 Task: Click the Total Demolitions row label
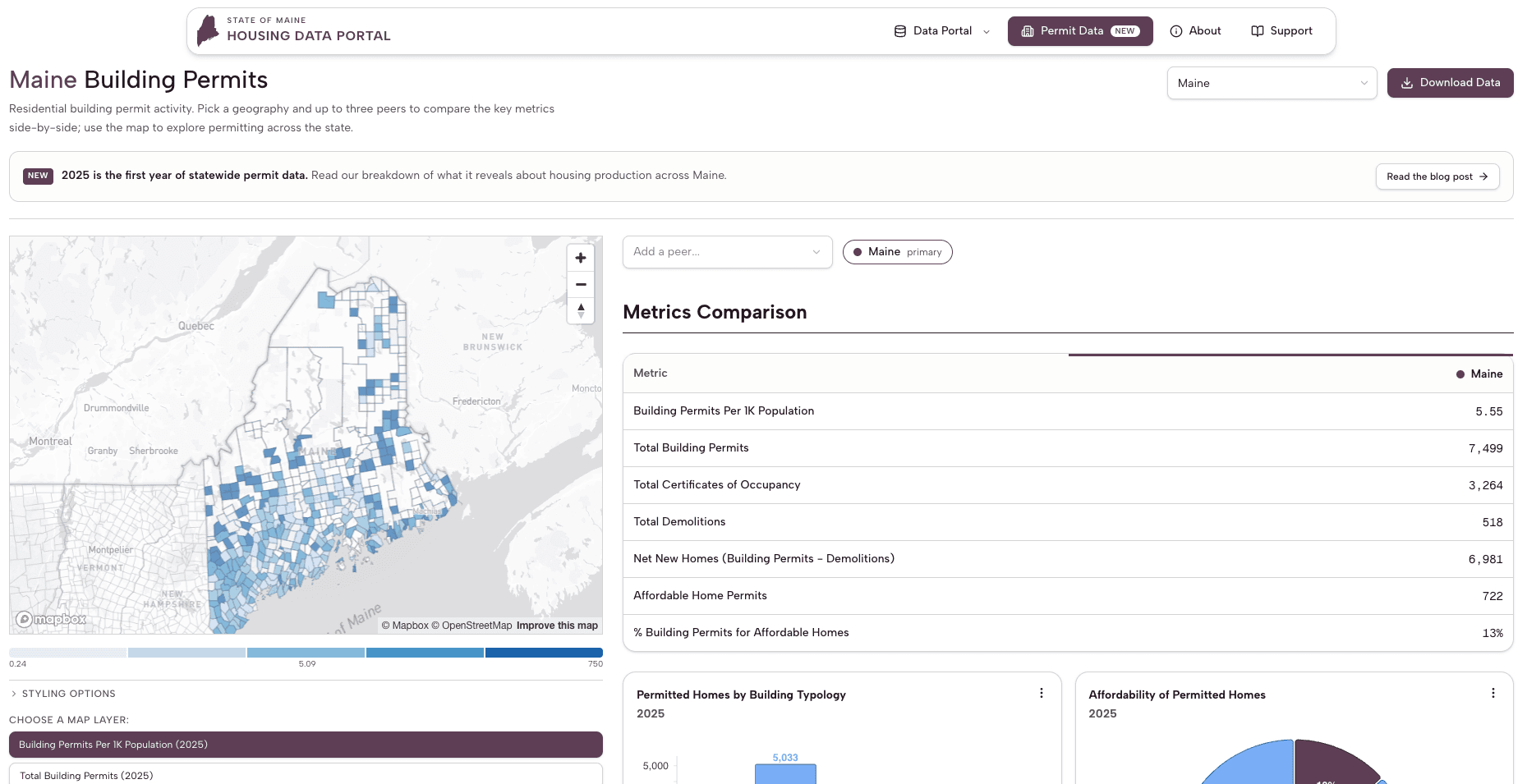pyautogui.click(x=679, y=522)
